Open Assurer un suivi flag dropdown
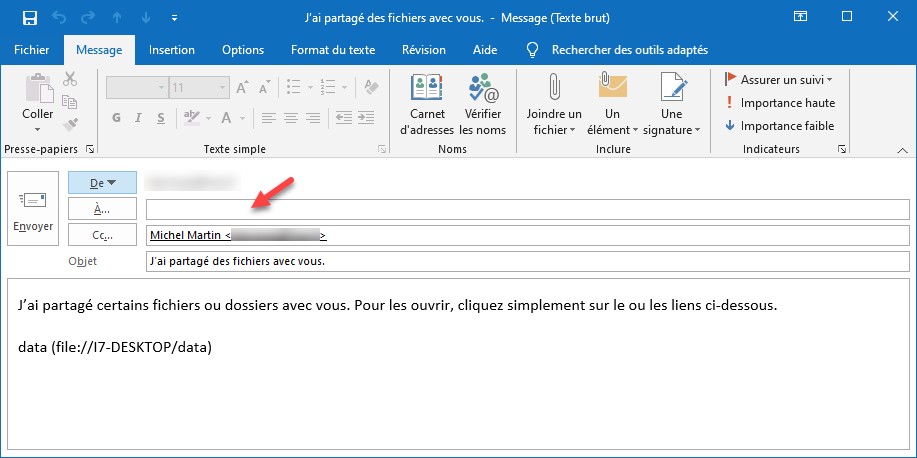This screenshot has width=917, height=458. (x=778, y=80)
